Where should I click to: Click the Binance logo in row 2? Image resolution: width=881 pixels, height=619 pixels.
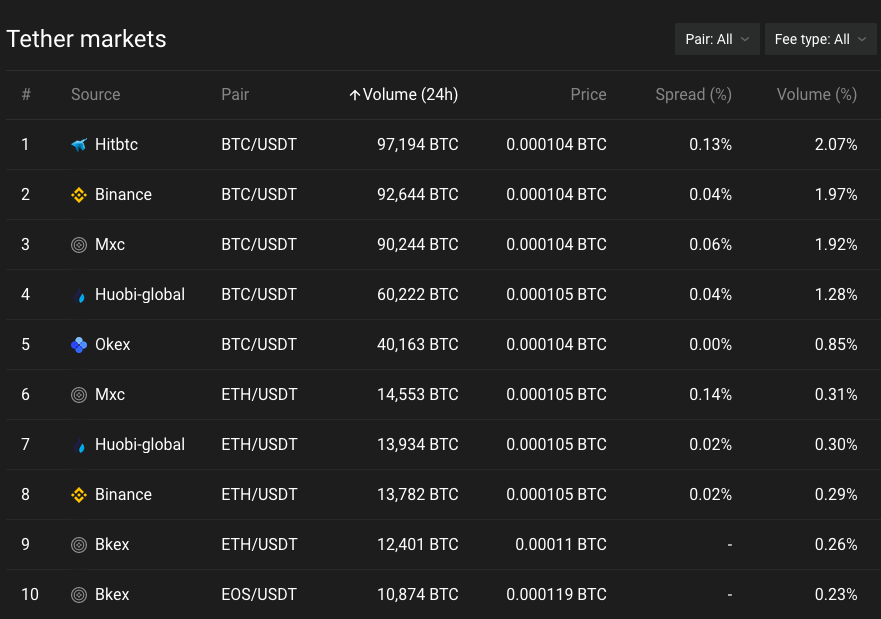79,195
